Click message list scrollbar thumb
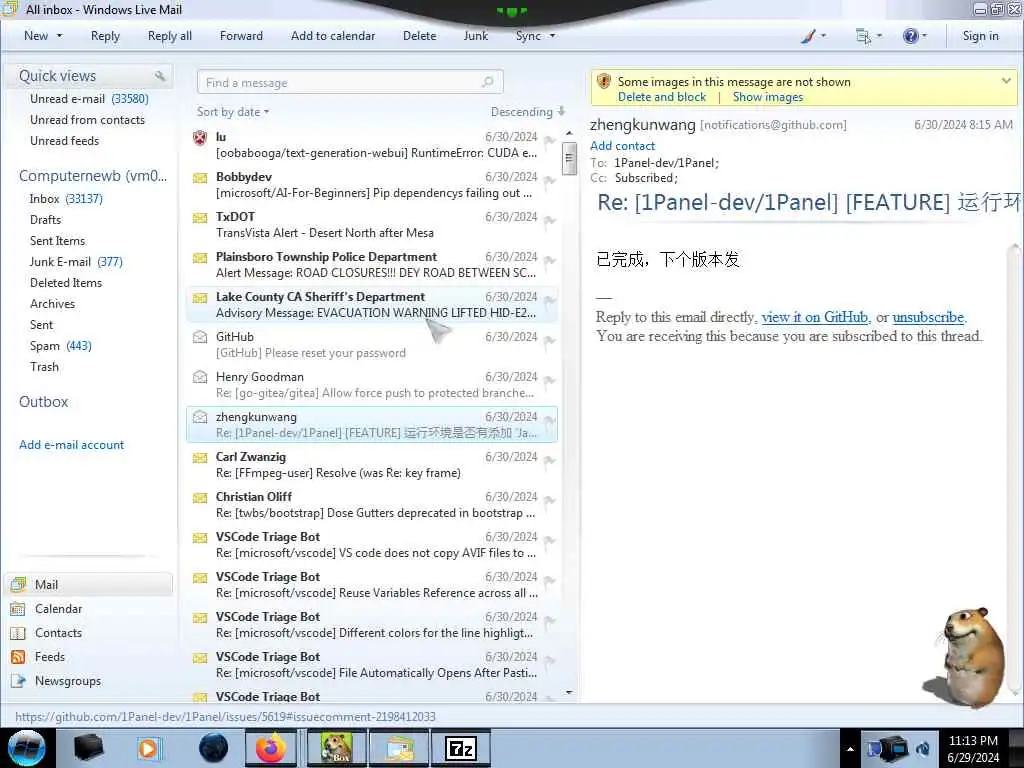The width and height of the screenshot is (1024, 768). [x=569, y=159]
